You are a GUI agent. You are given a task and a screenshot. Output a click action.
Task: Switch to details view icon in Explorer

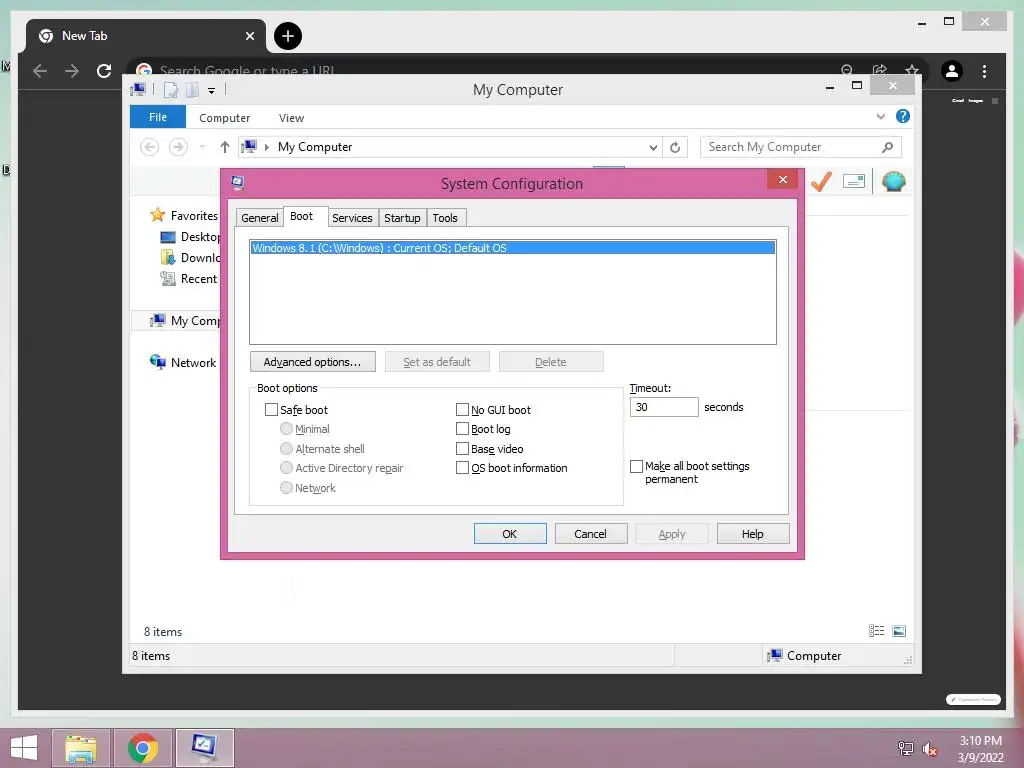click(876, 630)
